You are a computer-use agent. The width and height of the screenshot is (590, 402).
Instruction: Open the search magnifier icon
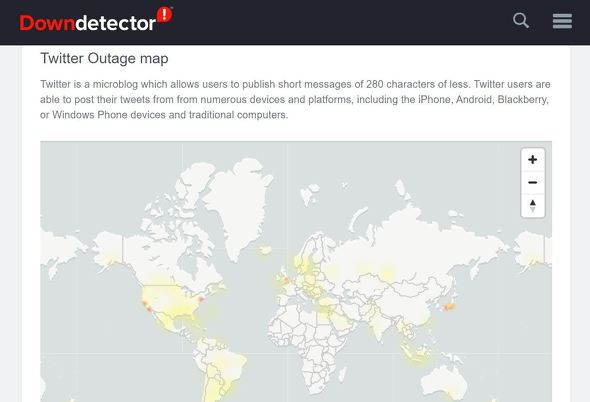point(521,20)
